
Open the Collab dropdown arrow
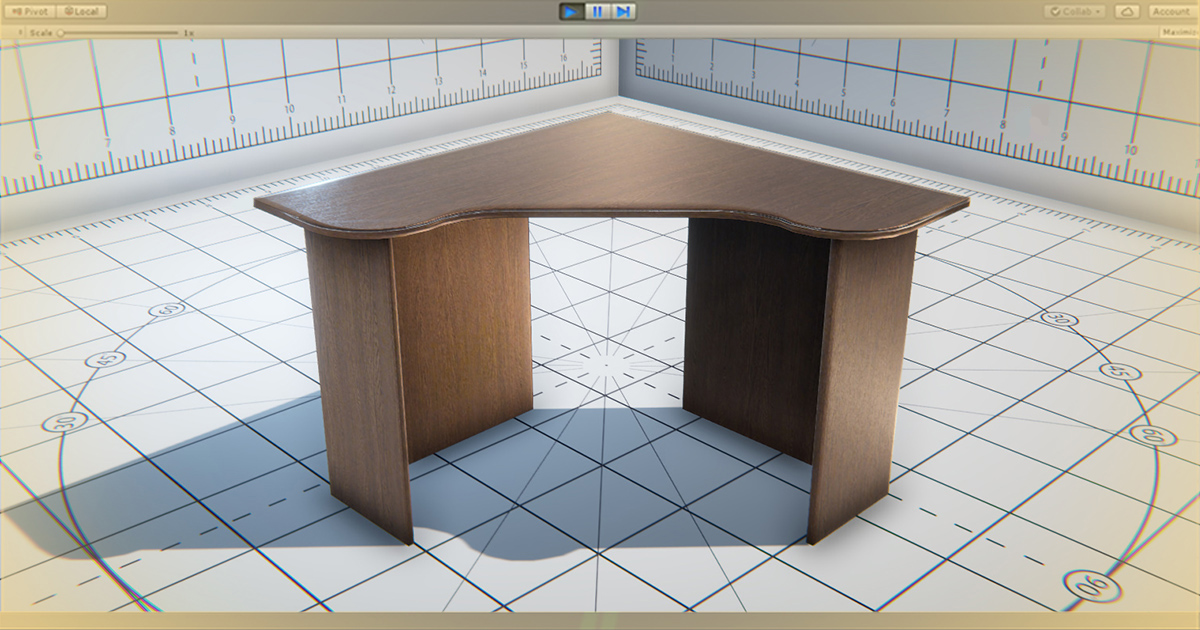click(1098, 11)
